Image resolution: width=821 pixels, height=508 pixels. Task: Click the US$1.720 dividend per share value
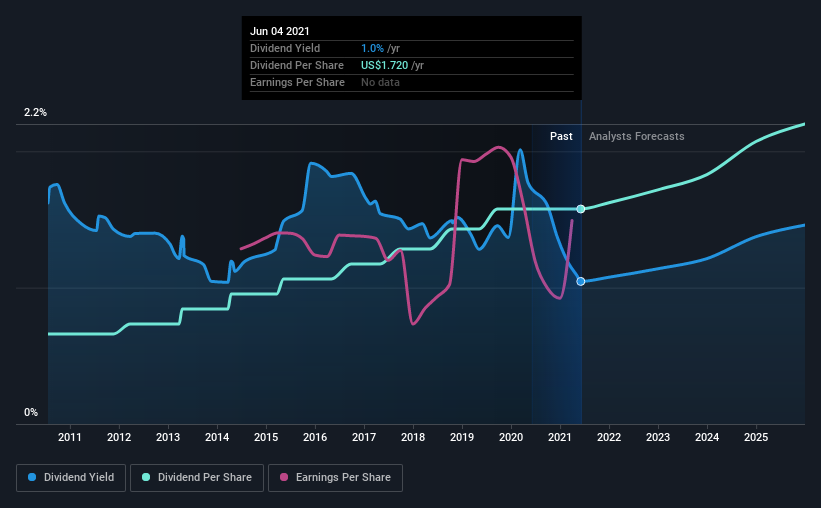pyautogui.click(x=384, y=65)
